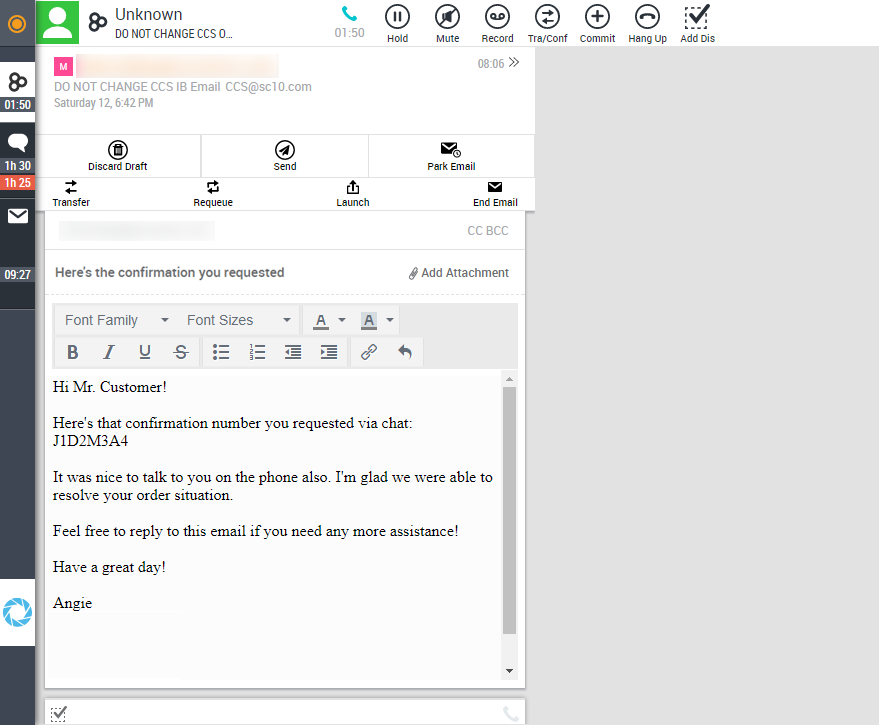Click Add Attachment link
This screenshot has width=879, height=725.
click(458, 273)
